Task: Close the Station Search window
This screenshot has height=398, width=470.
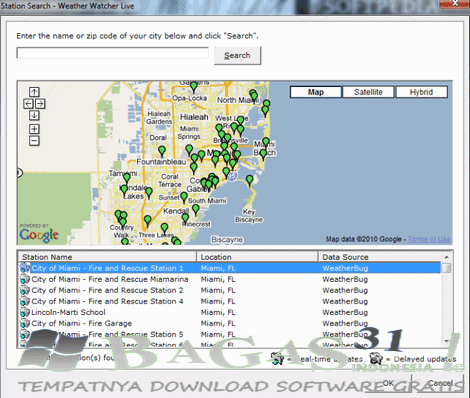Action: click(x=455, y=3)
